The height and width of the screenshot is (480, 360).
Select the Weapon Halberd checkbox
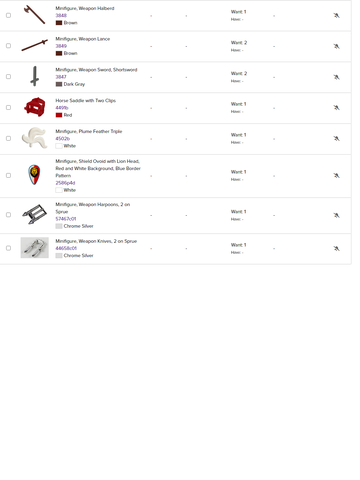pos(8,15)
